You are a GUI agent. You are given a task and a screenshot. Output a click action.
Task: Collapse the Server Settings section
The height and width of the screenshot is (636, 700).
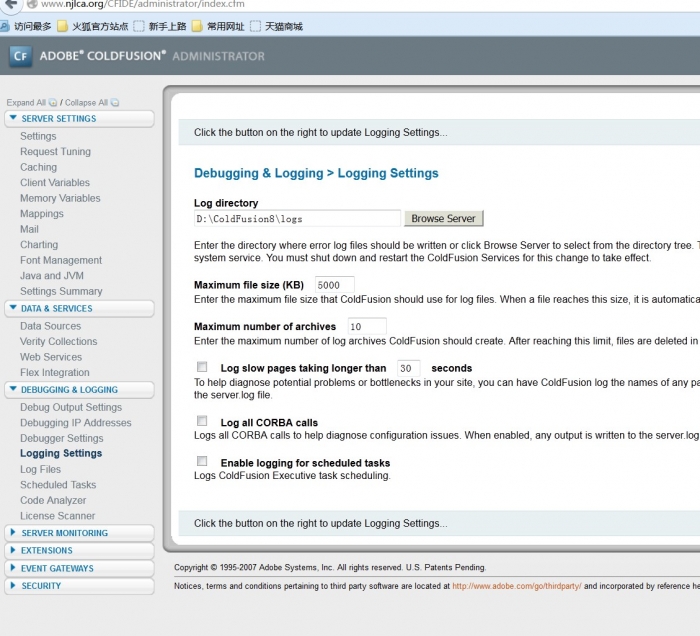79,119
